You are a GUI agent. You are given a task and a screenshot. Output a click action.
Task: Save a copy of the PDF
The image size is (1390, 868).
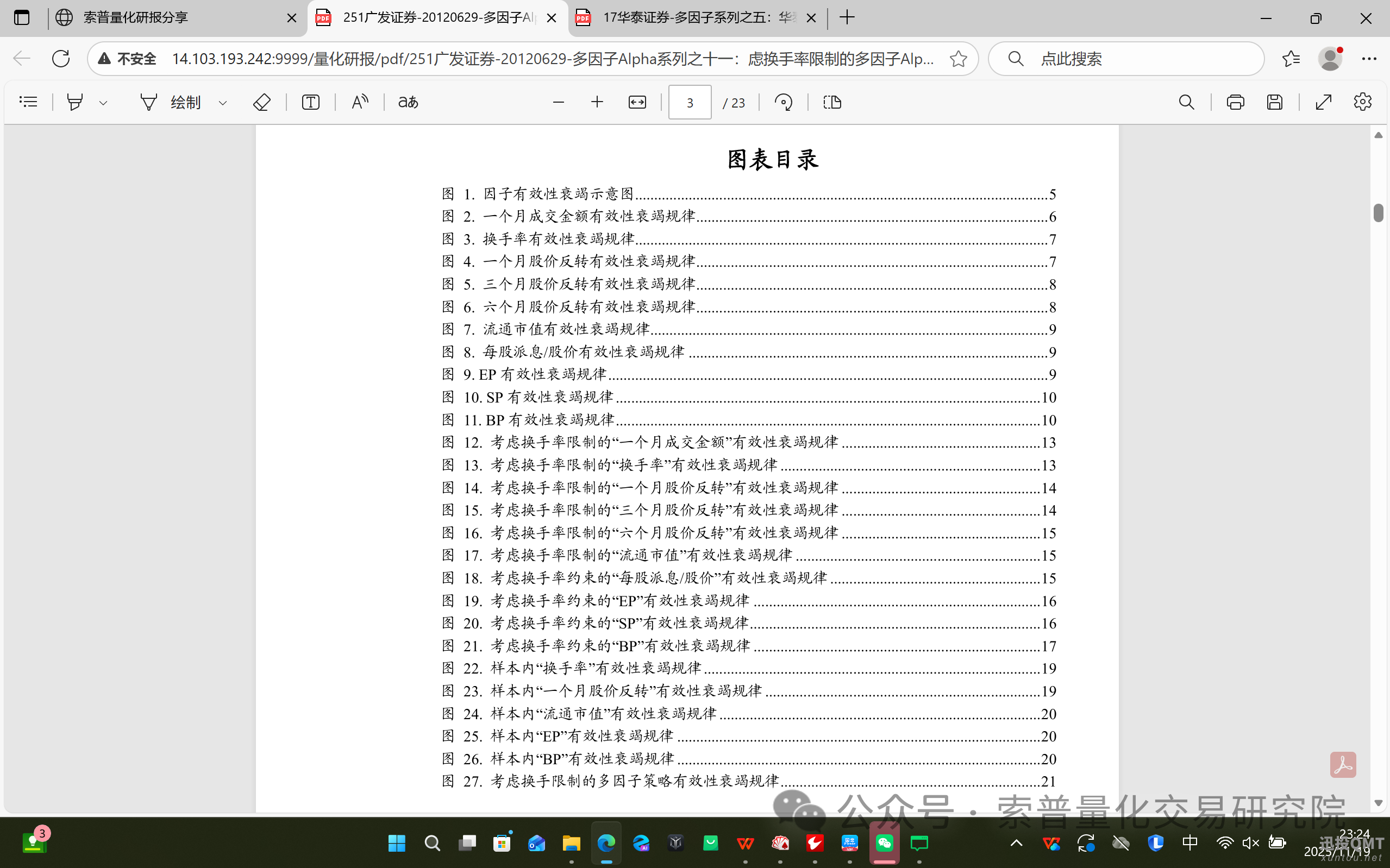coord(1275,102)
